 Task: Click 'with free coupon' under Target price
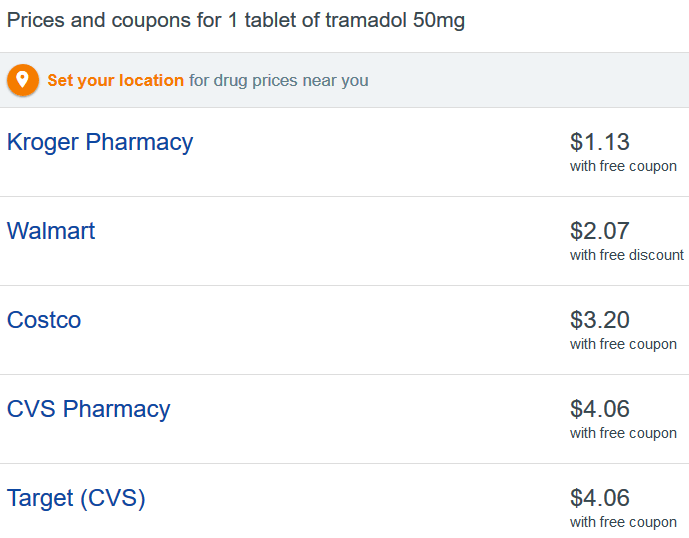click(623, 522)
